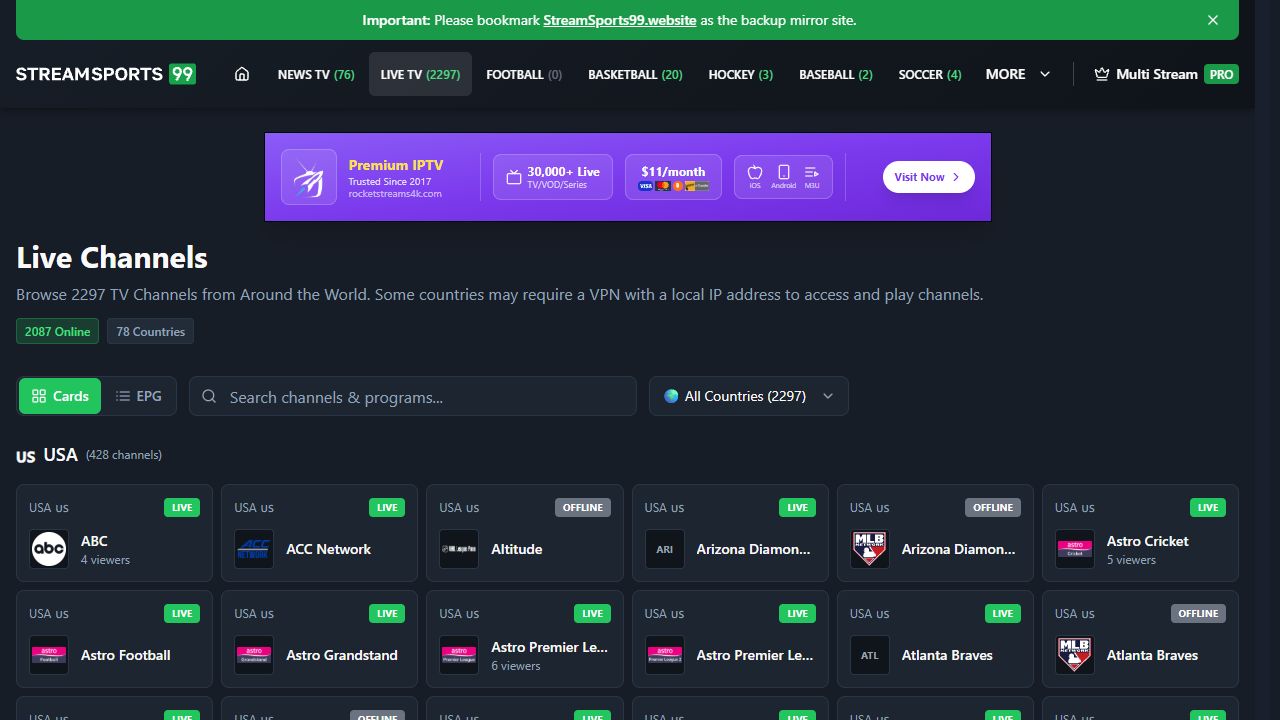1280x720 pixels.
Task: Open the HOCKEY tab
Action: [x=741, y=74]
